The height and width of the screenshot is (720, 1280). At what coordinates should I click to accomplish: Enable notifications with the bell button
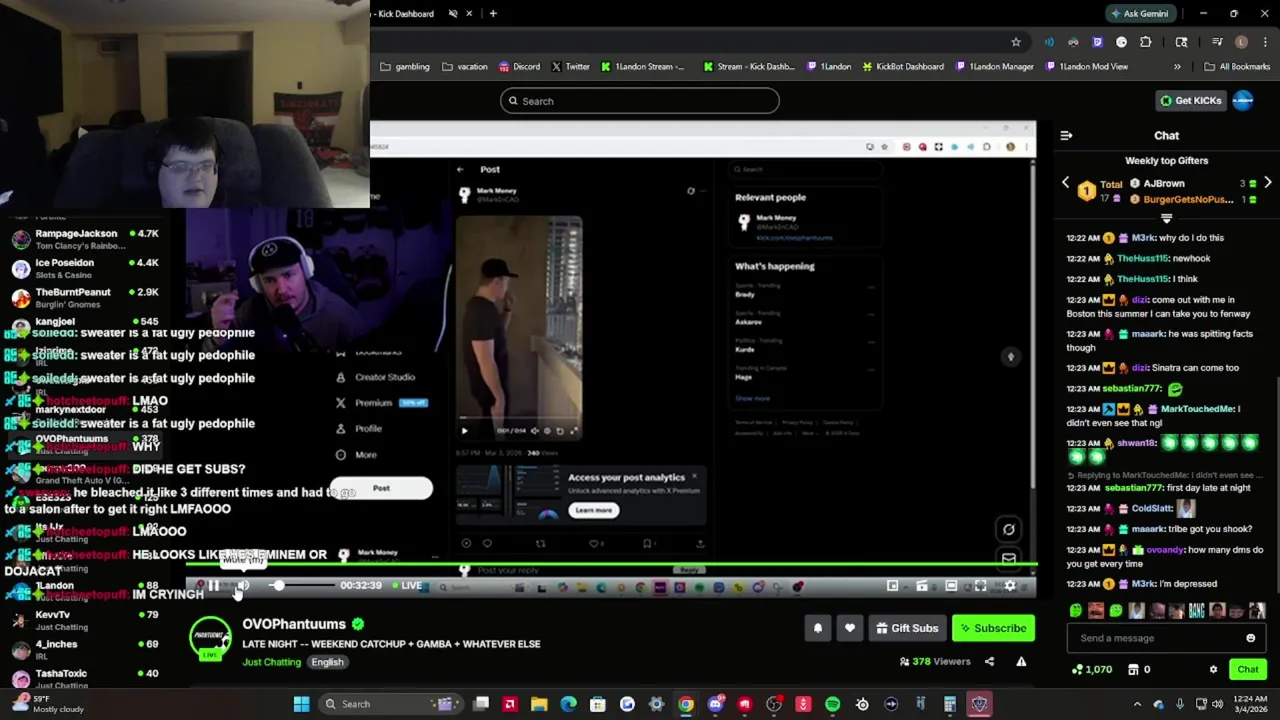pyautogui.click(x=818, y=628)
